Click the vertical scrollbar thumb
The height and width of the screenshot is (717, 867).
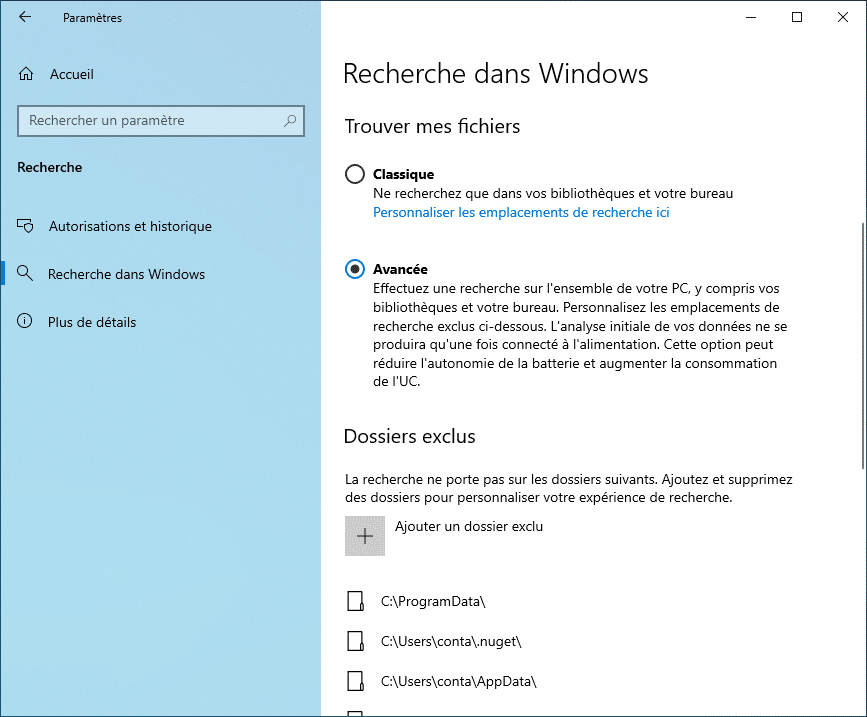[x=863, y=346]
